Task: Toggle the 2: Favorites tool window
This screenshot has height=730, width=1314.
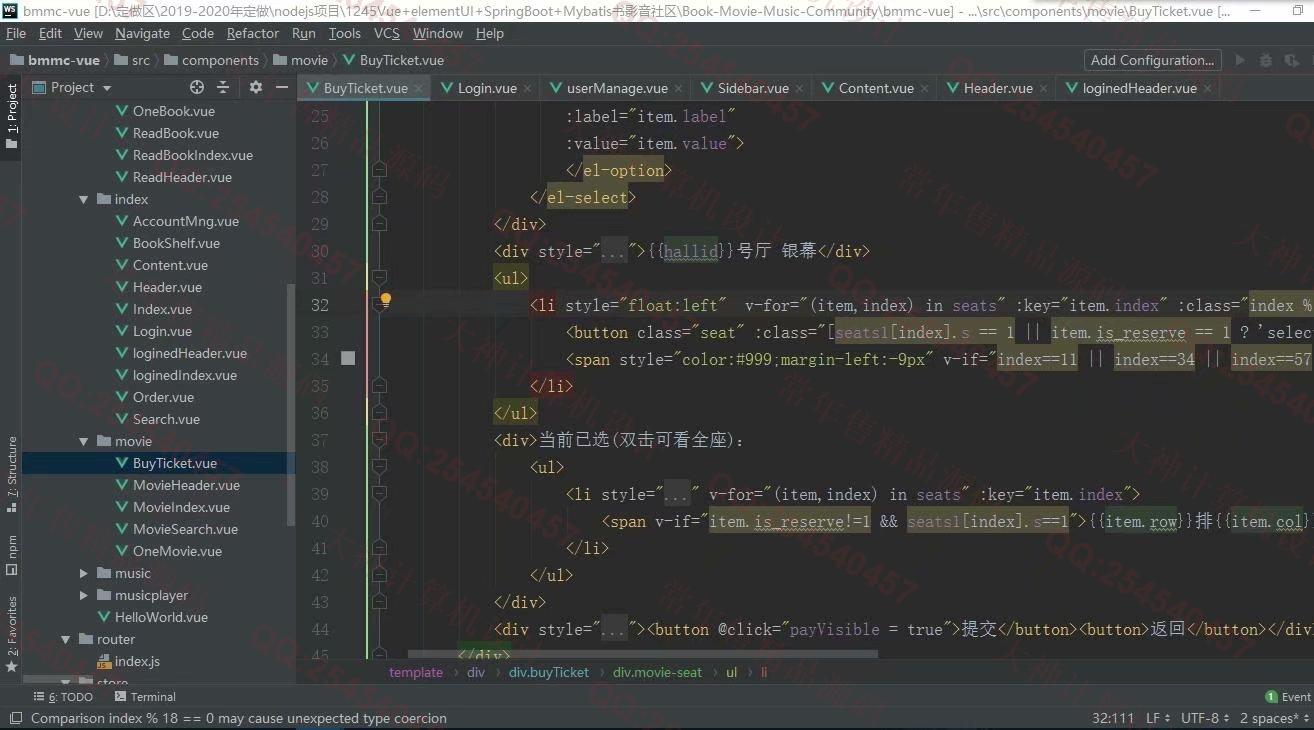Action: [x=12, y=634]
